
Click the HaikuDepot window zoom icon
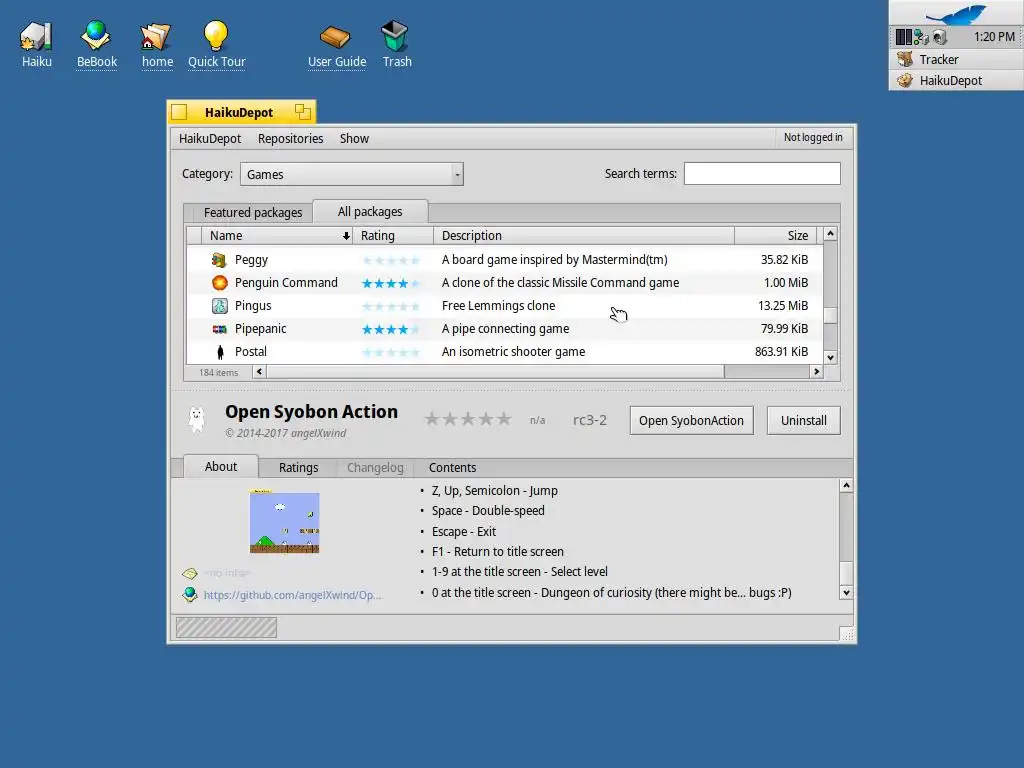pyautogui.click(x=302, y=112)
